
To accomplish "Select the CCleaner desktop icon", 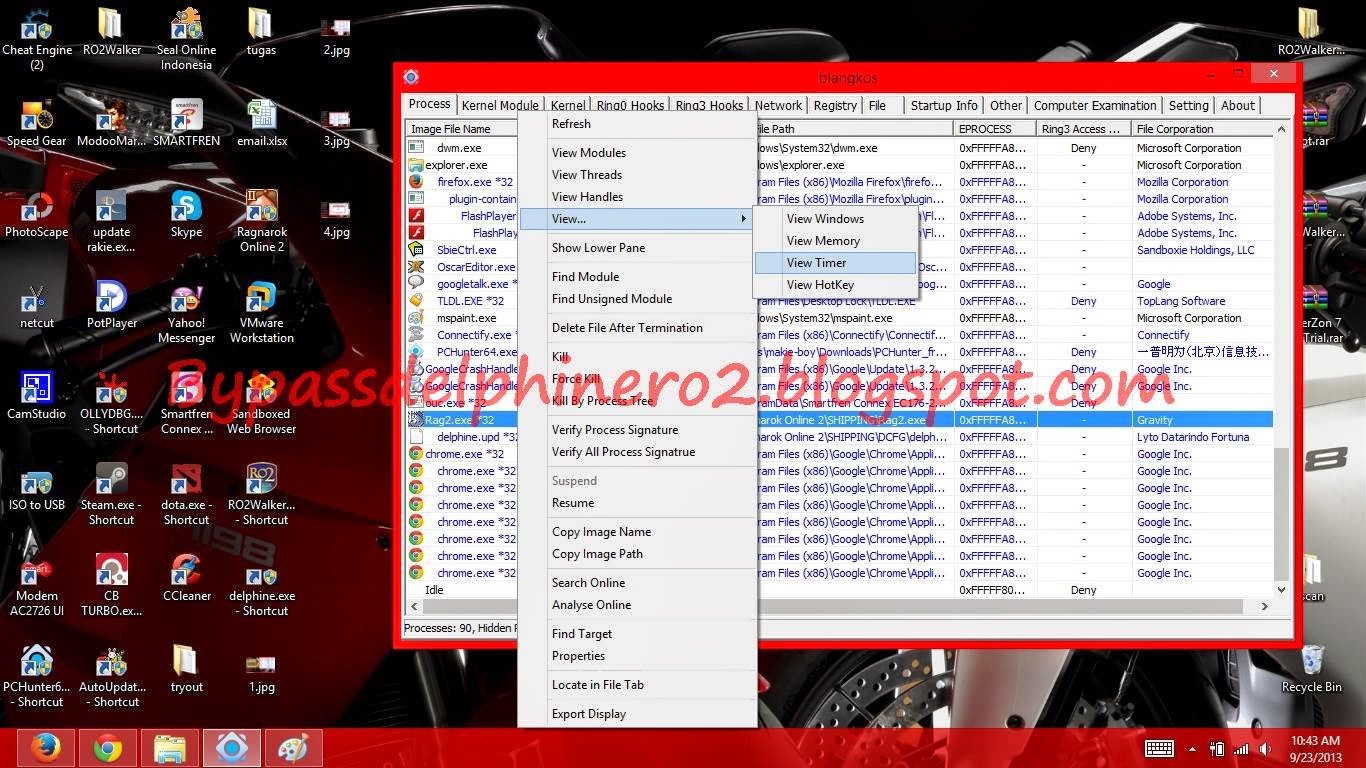I will point(186,579).
